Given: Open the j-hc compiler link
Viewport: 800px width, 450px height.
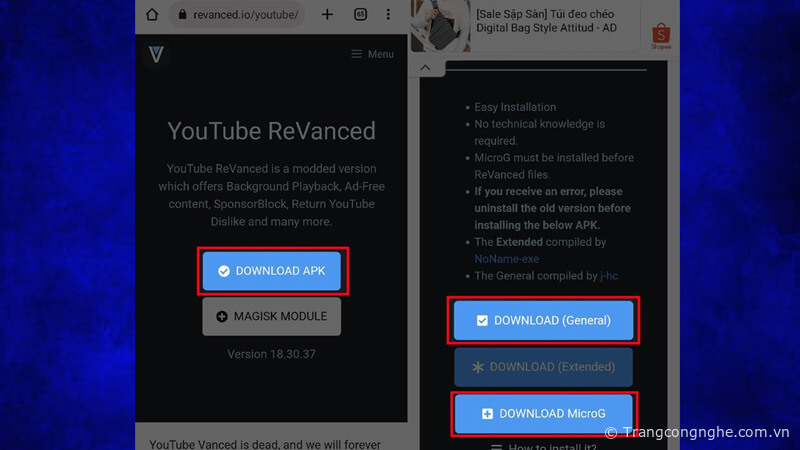Looking at the screenshot, I should pos(609,275).
